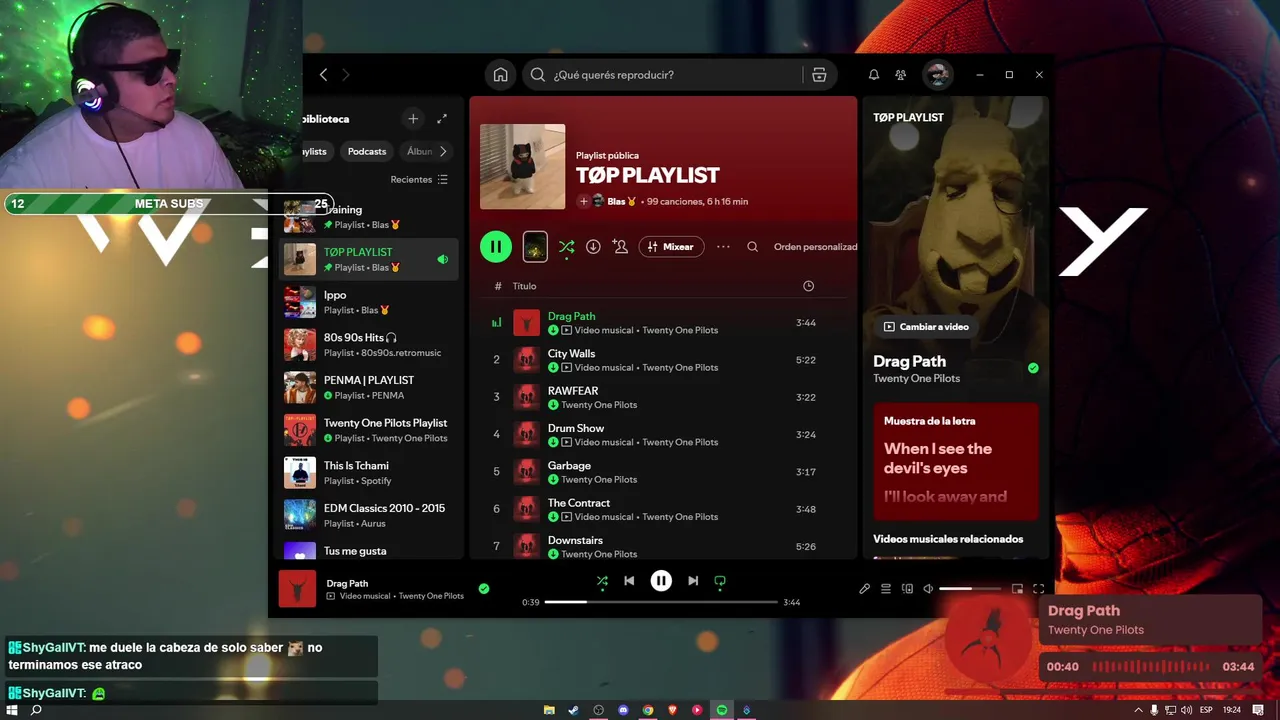Invite collaborators with the add-person icon
The image size is (1280, 720).
pyautogui.click(x=620, y=247)
